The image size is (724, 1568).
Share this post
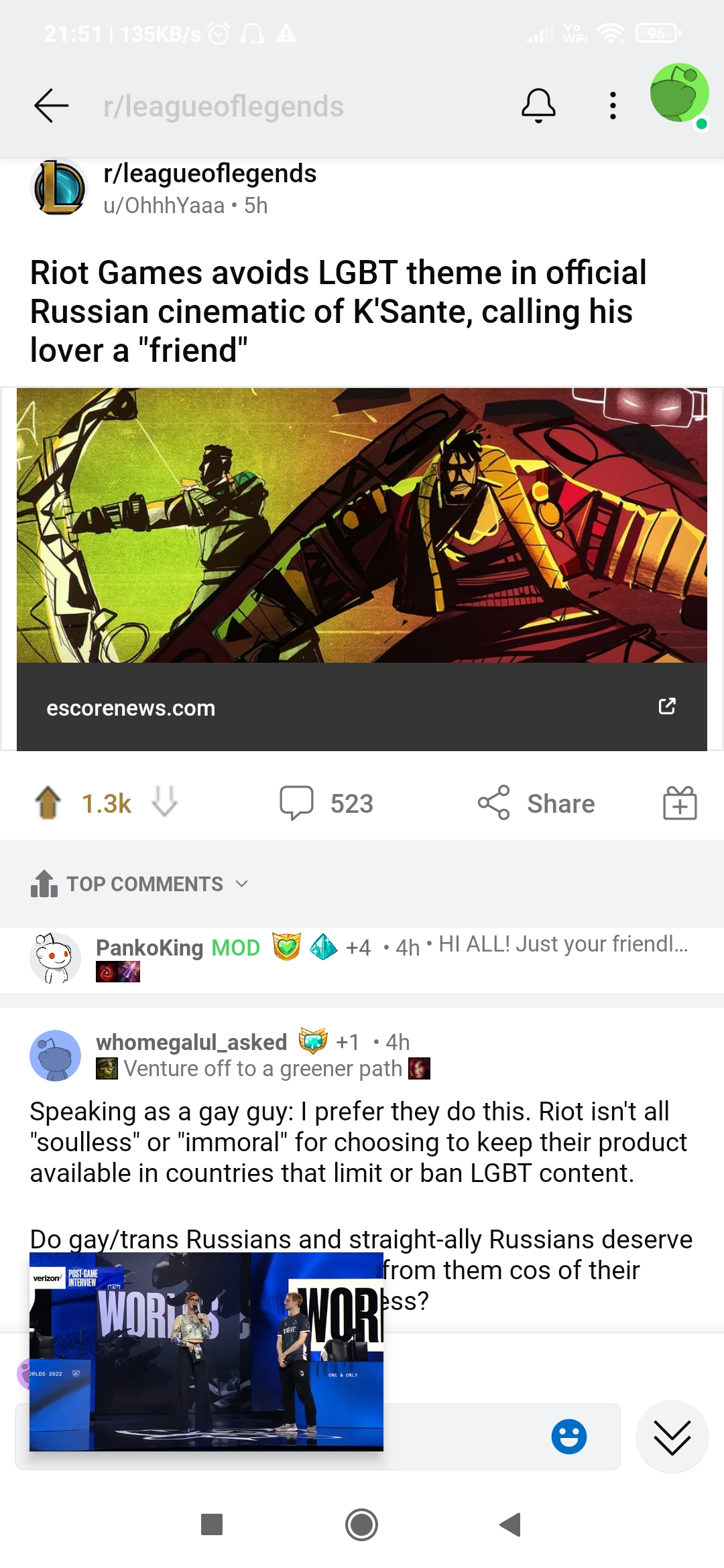click(x=536, y=803)
